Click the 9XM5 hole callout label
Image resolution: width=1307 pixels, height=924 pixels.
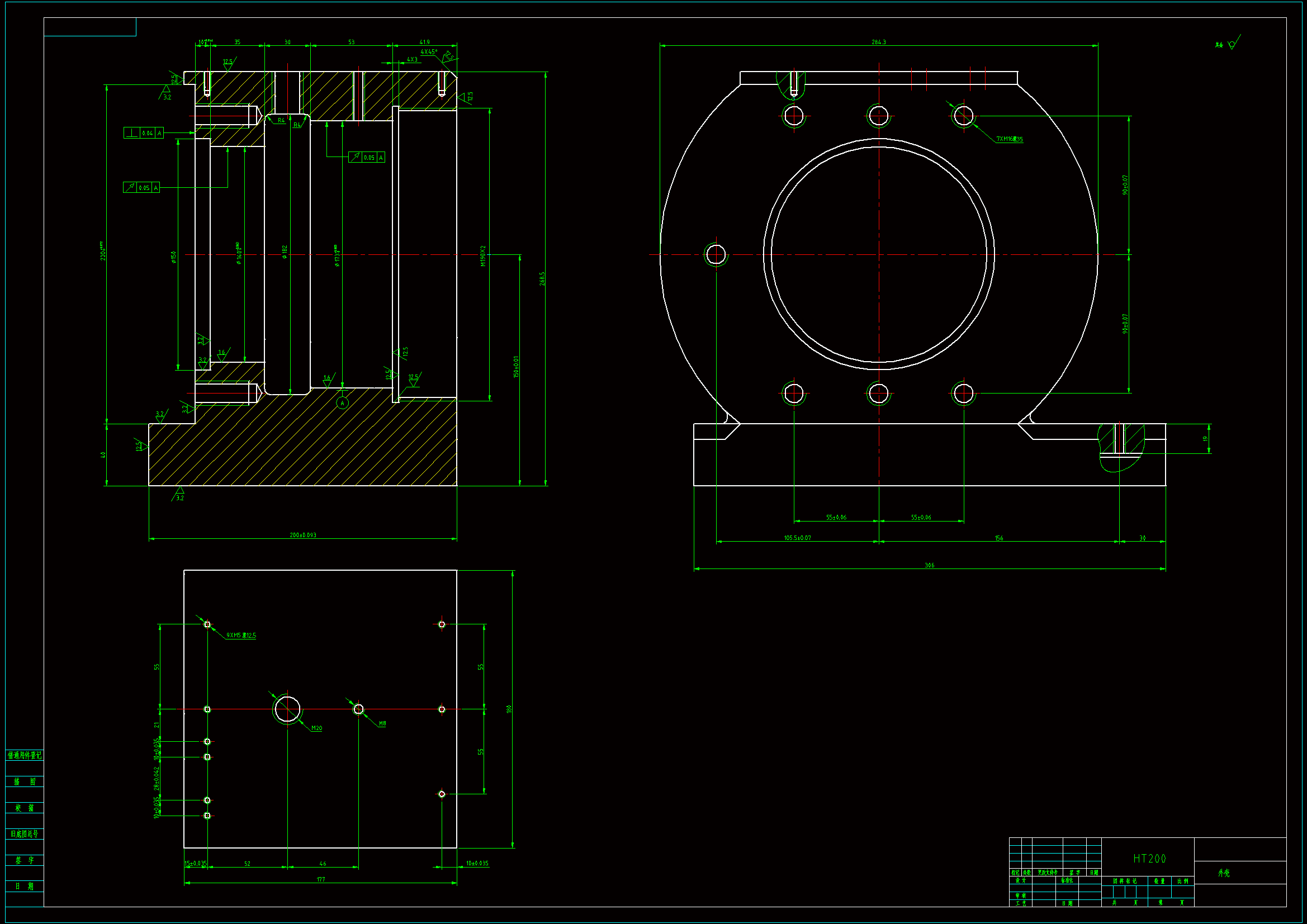point(241,636)
